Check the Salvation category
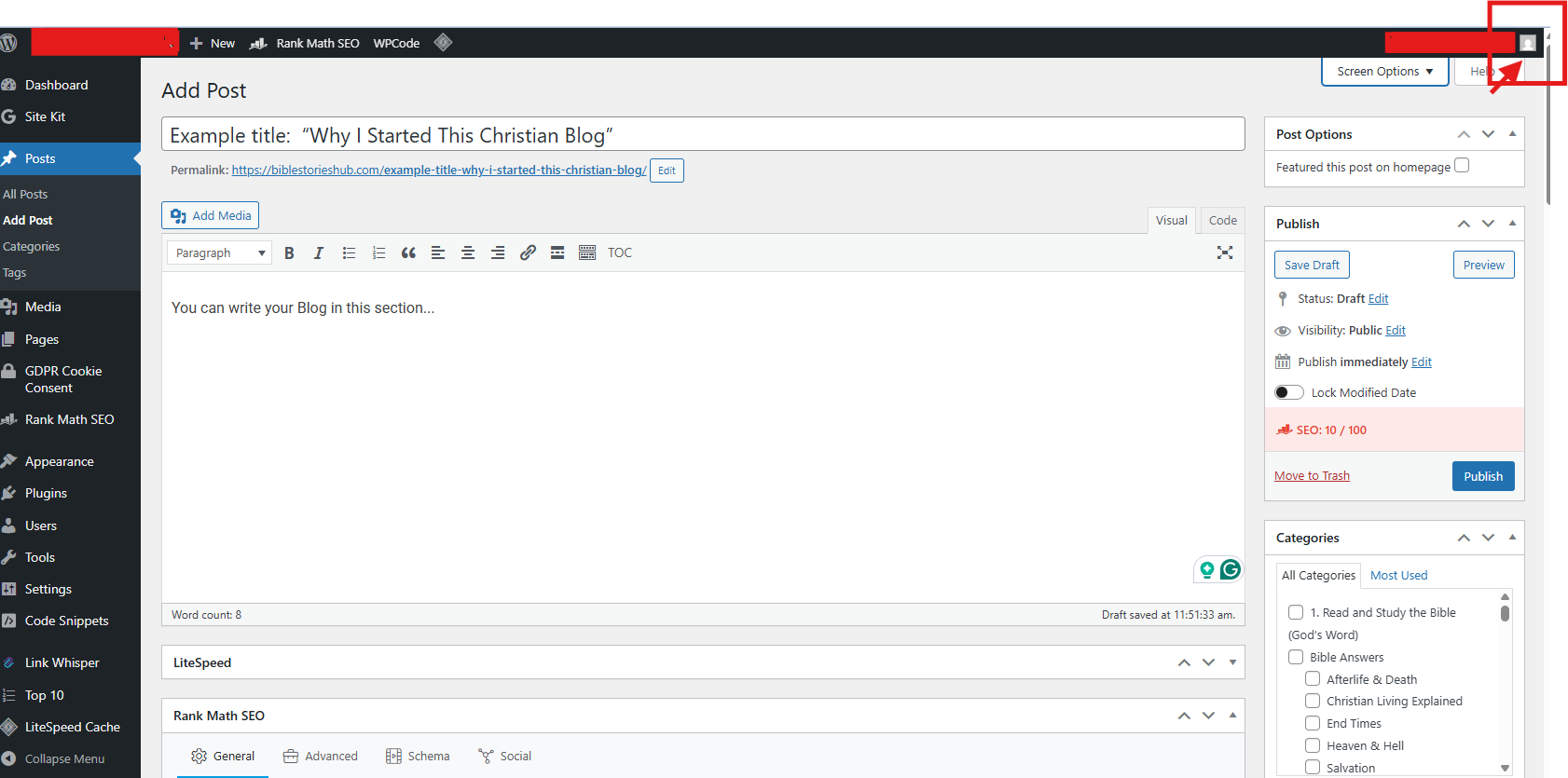1568x778 pixels. pos(1313,768)
